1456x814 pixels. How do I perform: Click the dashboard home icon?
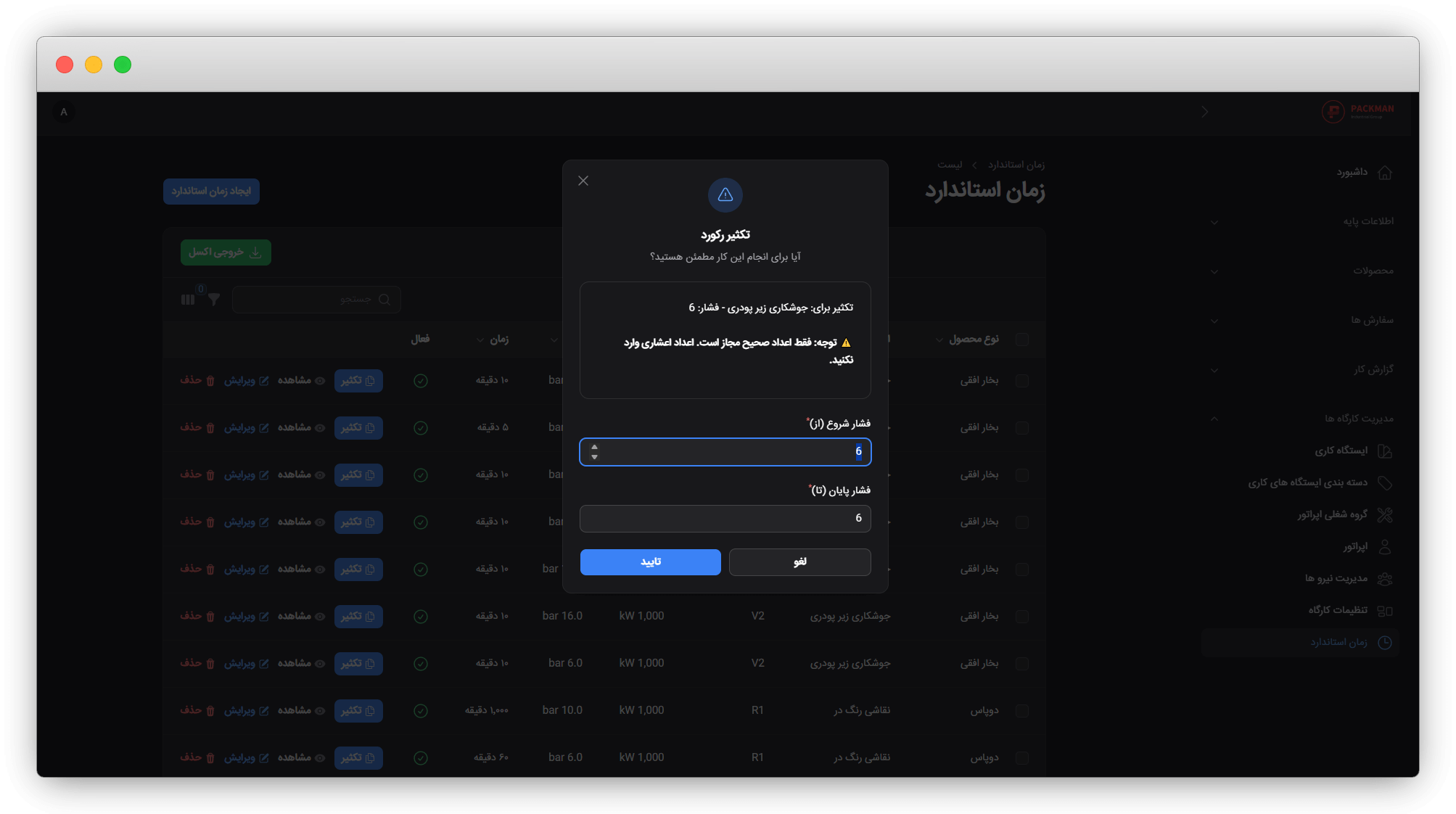pos(1384,173)
